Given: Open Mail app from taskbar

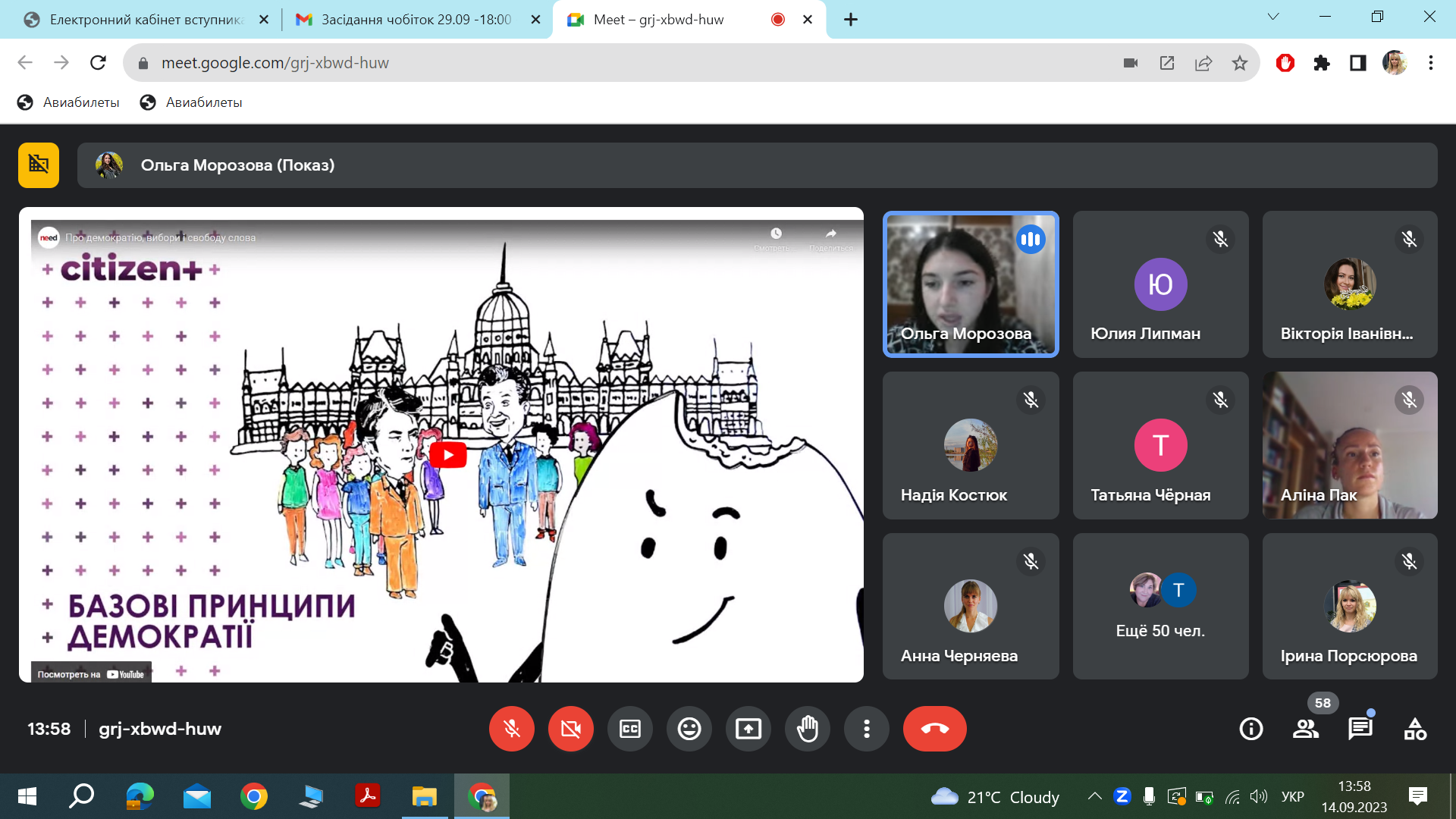Looking at the screenshot, I should [197, 796].
